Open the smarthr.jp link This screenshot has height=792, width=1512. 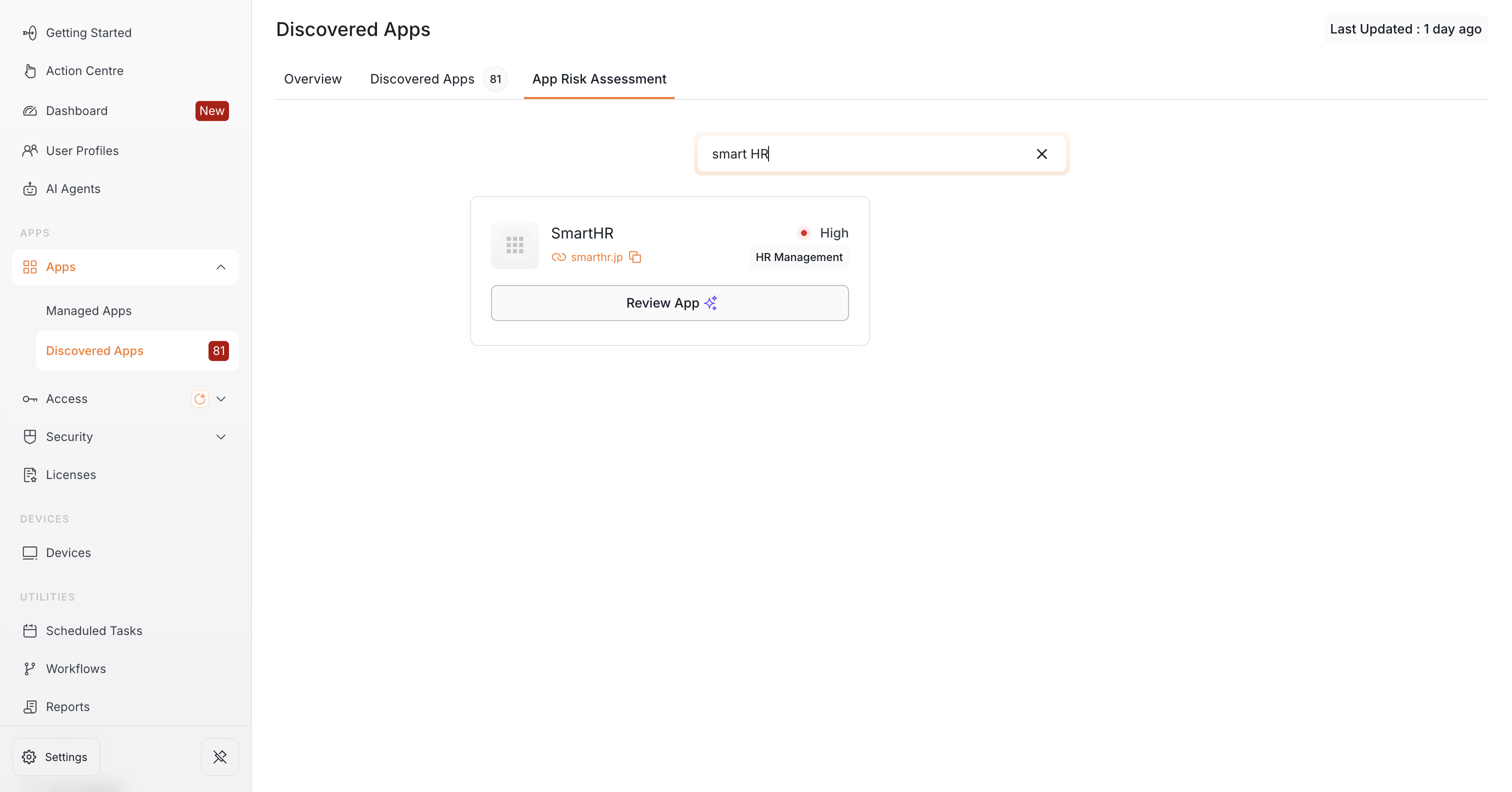click(596, 257)
